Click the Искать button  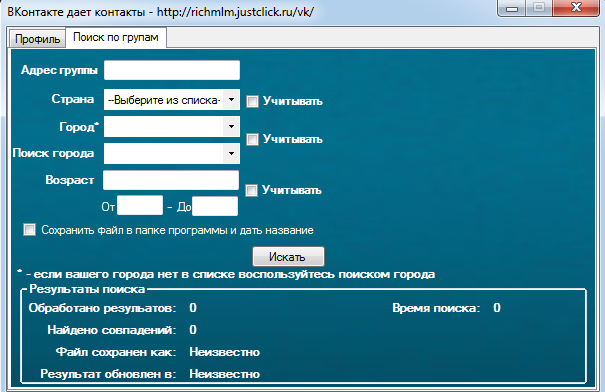pyautogui.click(x=288, y=257)
